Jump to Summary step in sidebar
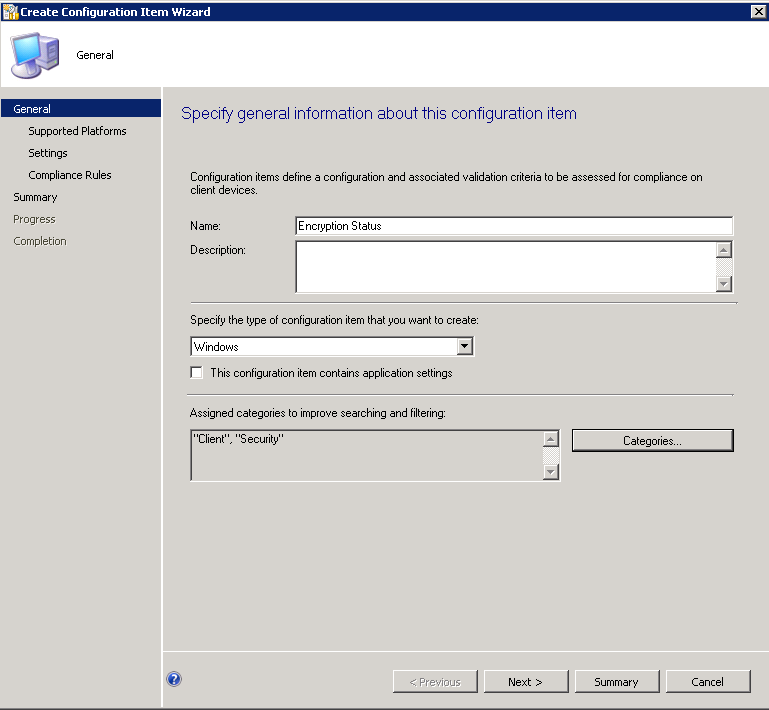769x710 pixels. click(x=36, y=197)
